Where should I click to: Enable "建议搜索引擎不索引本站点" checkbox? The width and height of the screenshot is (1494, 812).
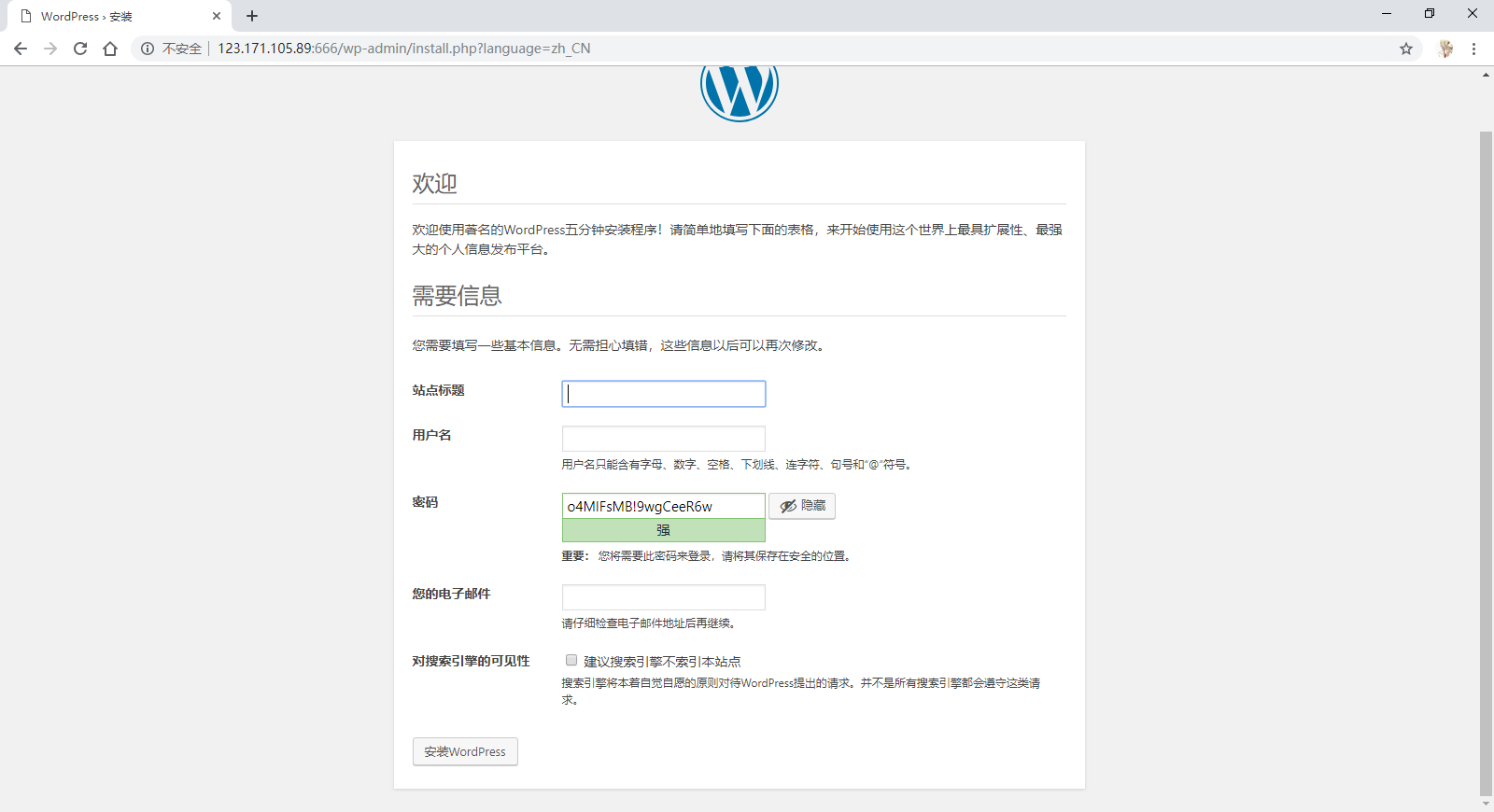click(x=571, y=660)
